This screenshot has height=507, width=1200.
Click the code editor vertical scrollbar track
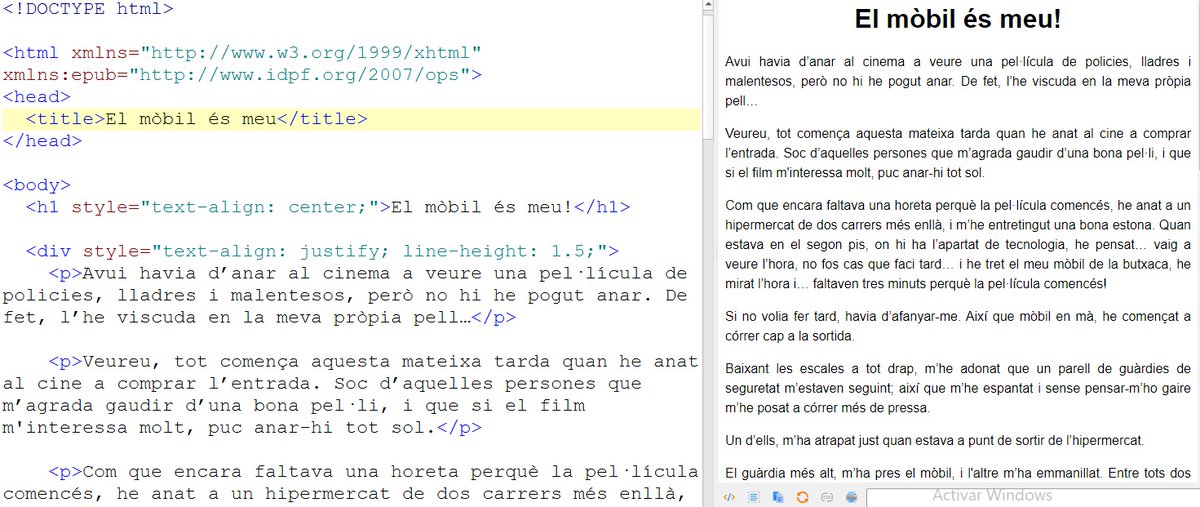(707, 260)
